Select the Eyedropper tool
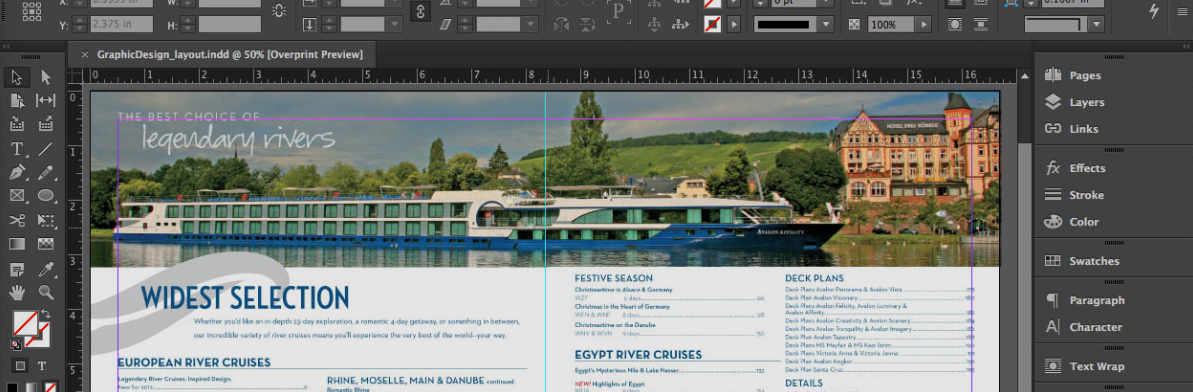 tap(46, 269)
